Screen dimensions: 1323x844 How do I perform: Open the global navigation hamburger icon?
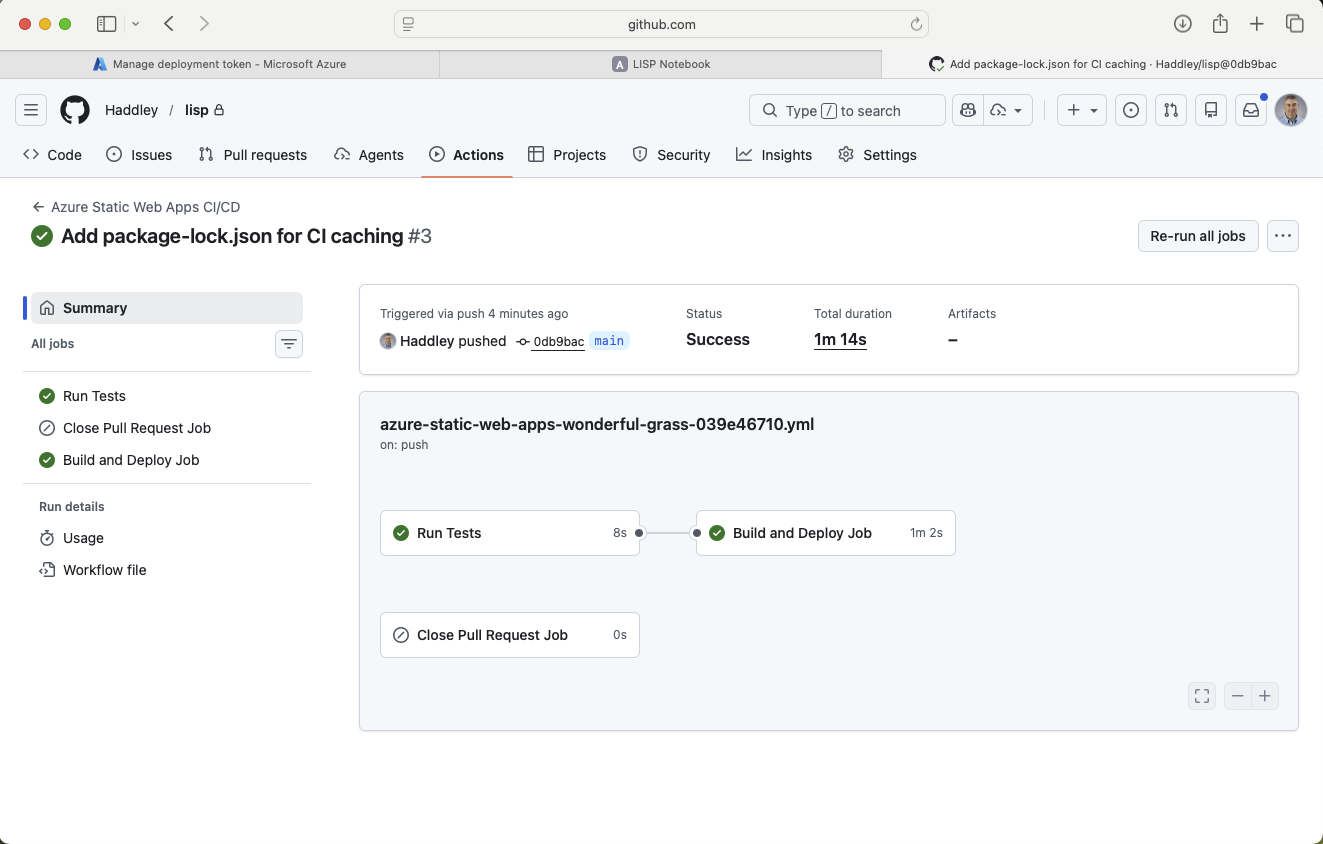pos(30,110)
